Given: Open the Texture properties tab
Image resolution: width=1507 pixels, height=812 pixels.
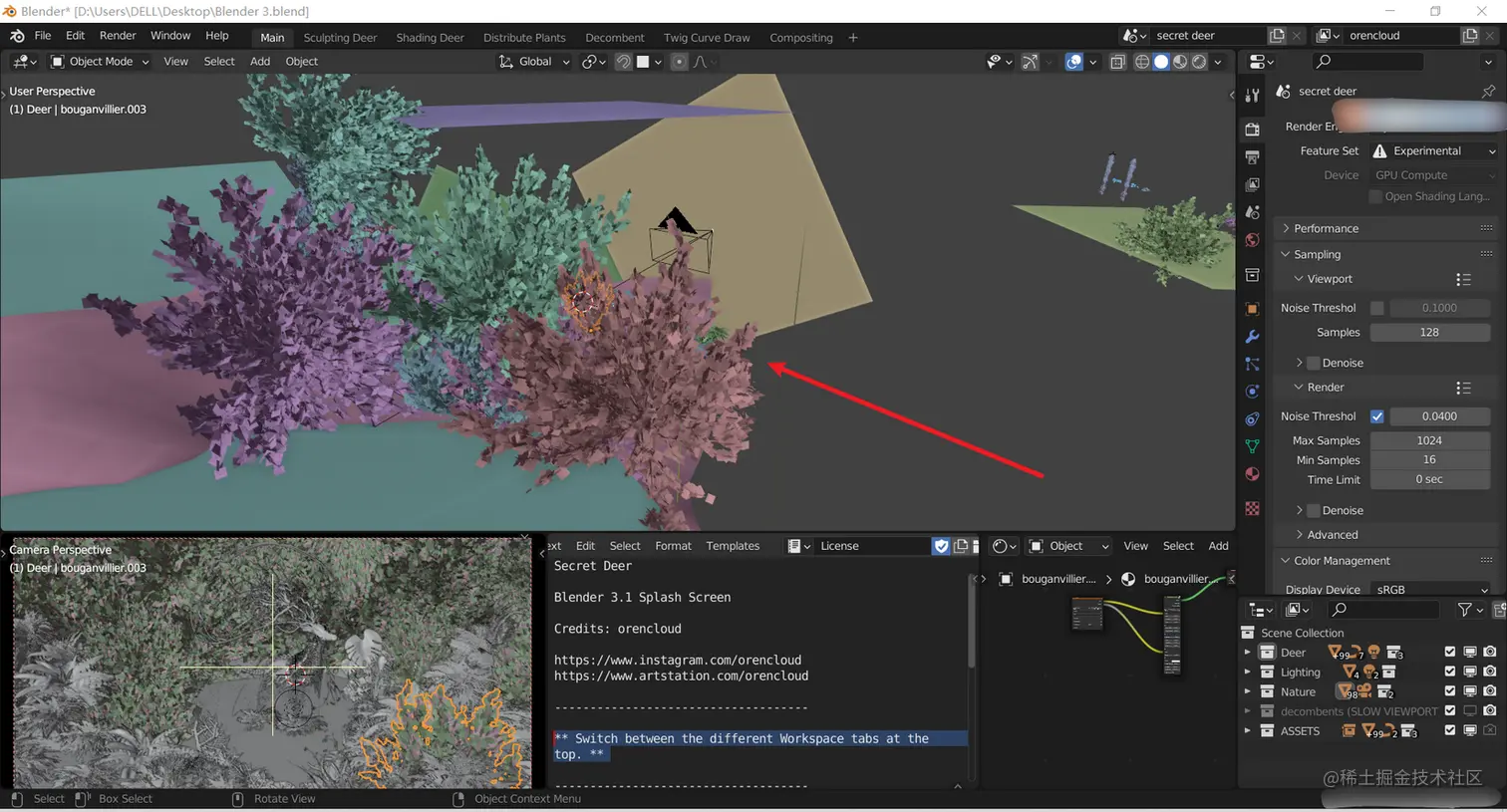Looking at the screenshot, I should tap(1252, 509).
